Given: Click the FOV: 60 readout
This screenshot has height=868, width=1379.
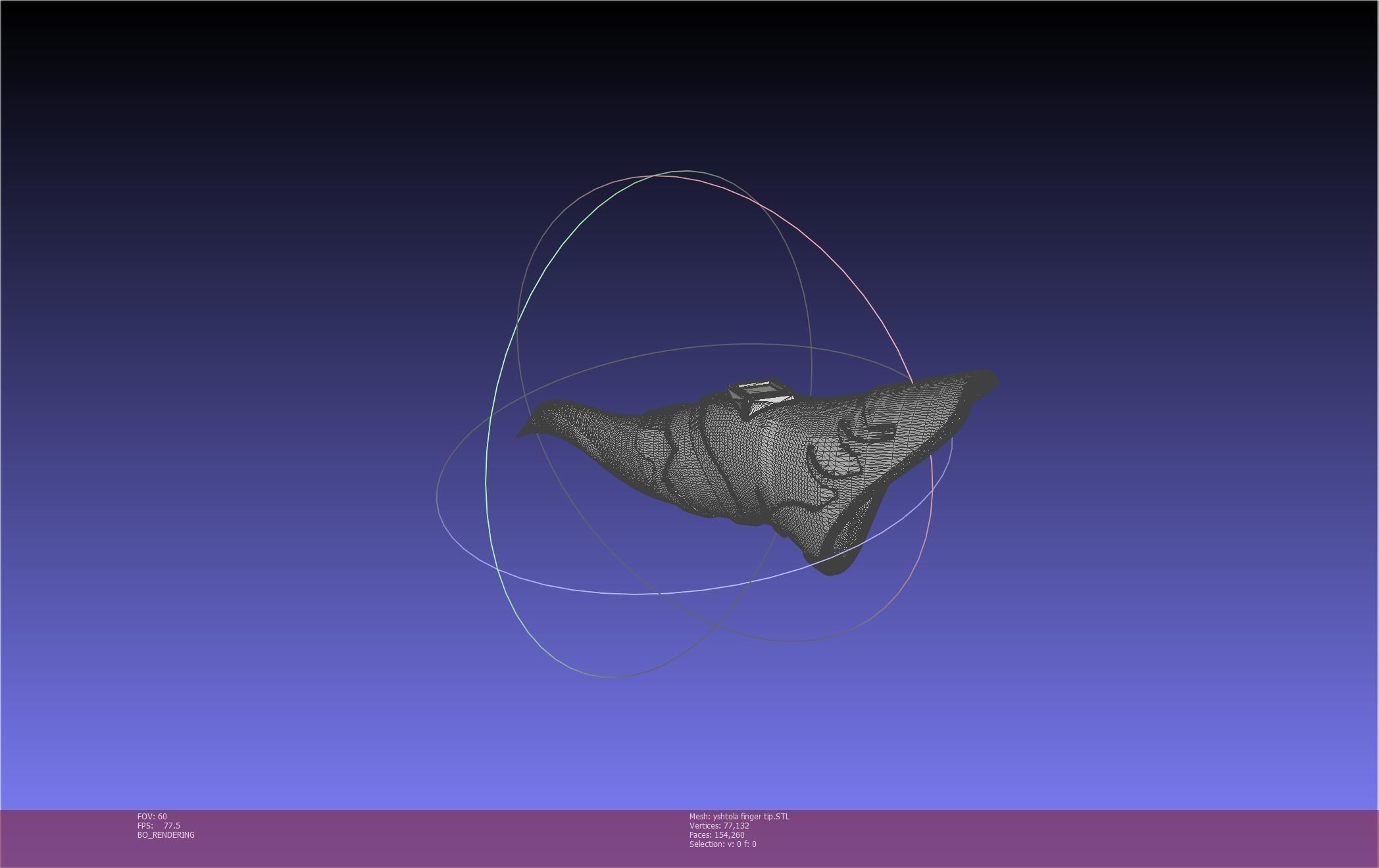Looking at the screenshot, I should [152, 816].
